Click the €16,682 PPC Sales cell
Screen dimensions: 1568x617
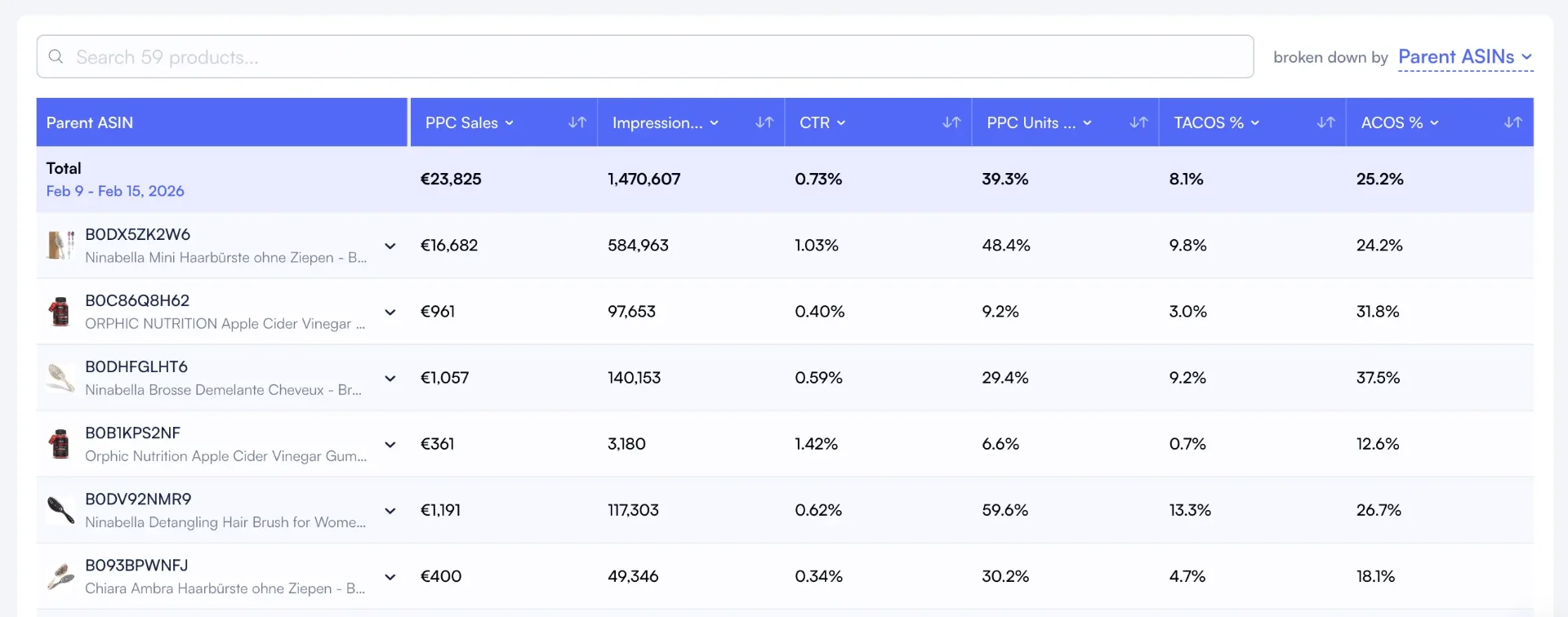point(449,245)
